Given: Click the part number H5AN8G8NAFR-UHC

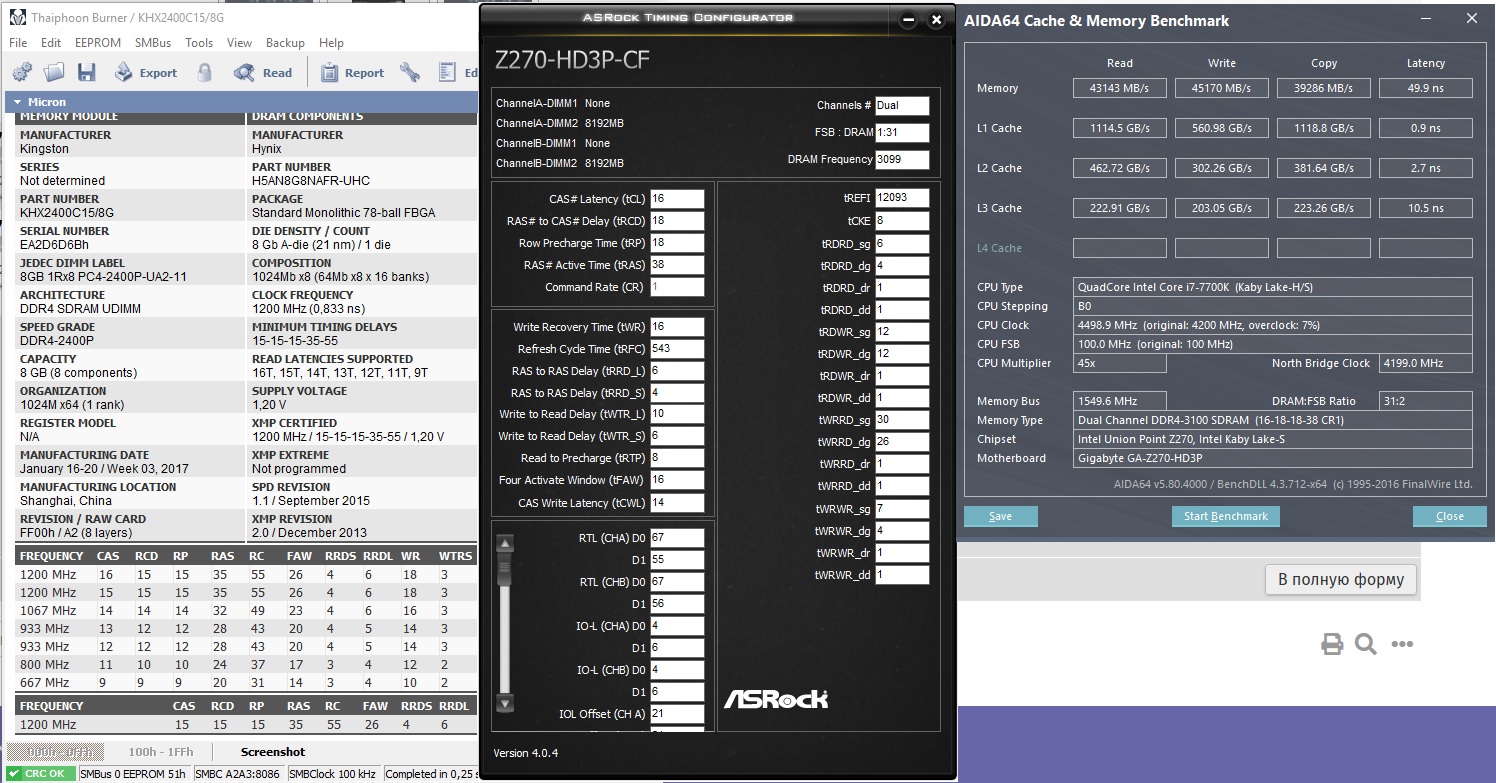Looking at the screenshot, I should 312,181.
